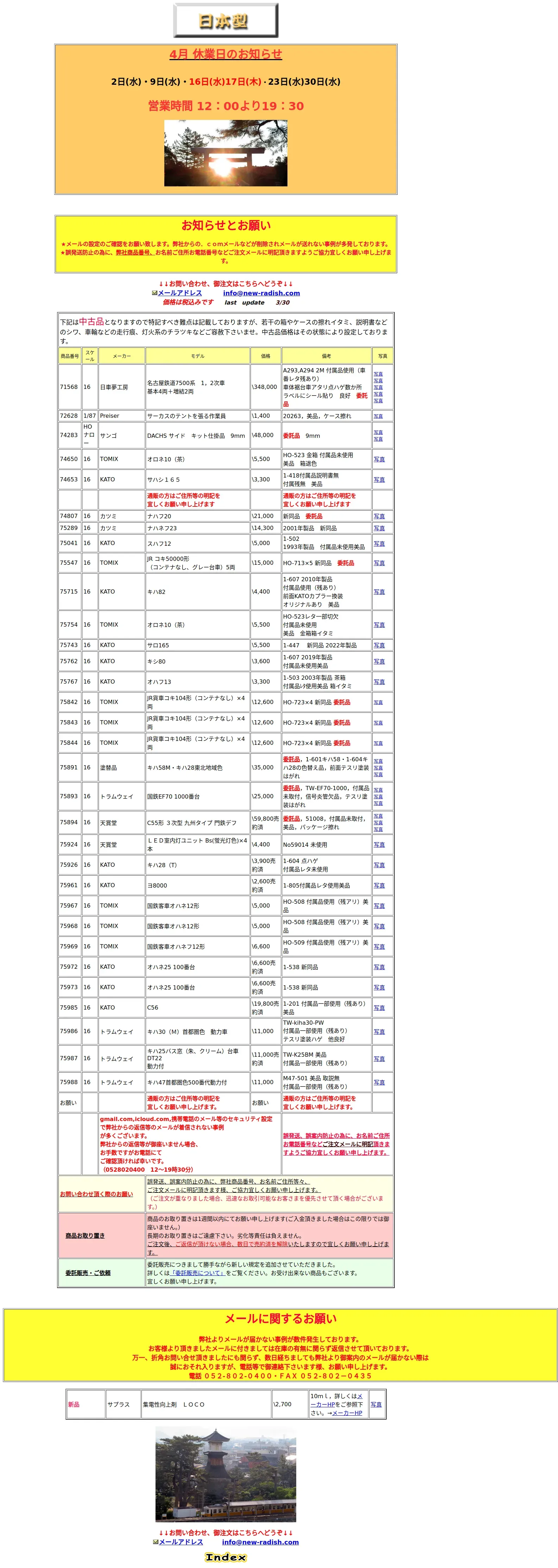Click the DACHS サイド キット仕掛品 cell
The width and height of the screenshot is (558, 1568).
pyautogui.click(x=198, y=436)
